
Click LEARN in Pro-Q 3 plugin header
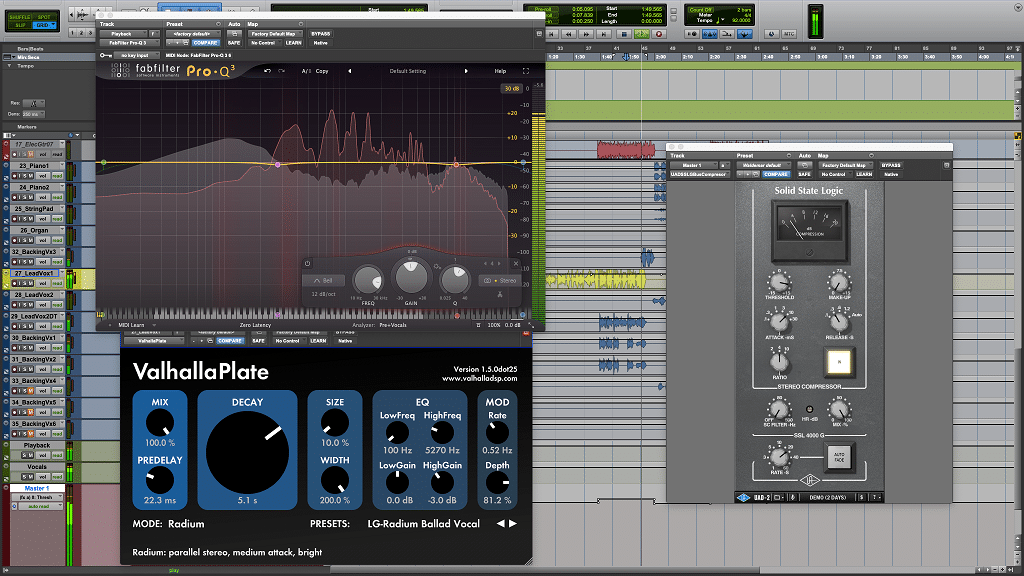click(x=293, y=43)
